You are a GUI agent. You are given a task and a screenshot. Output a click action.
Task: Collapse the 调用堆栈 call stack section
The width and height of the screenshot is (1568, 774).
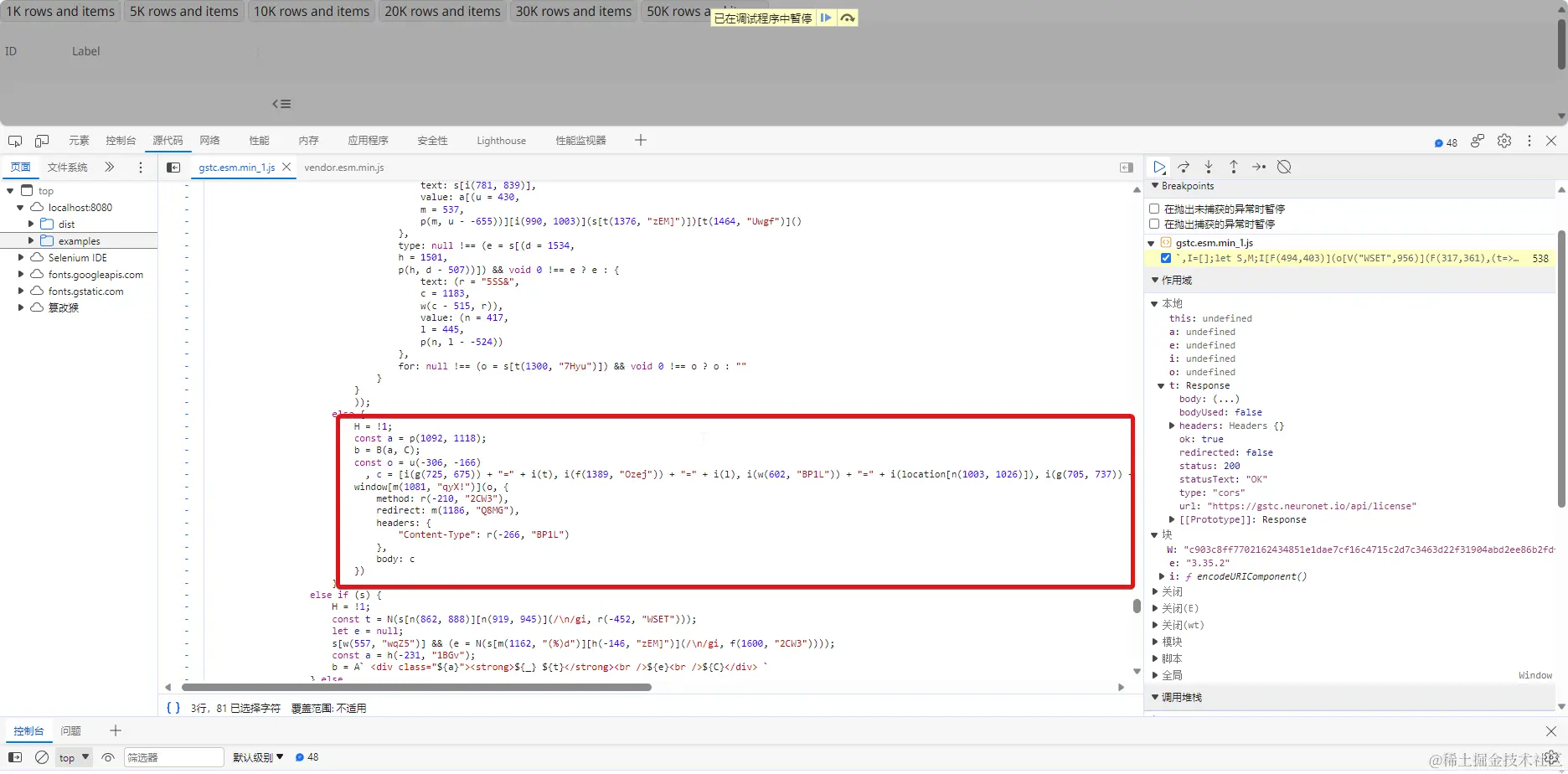tap(1156, 697)
